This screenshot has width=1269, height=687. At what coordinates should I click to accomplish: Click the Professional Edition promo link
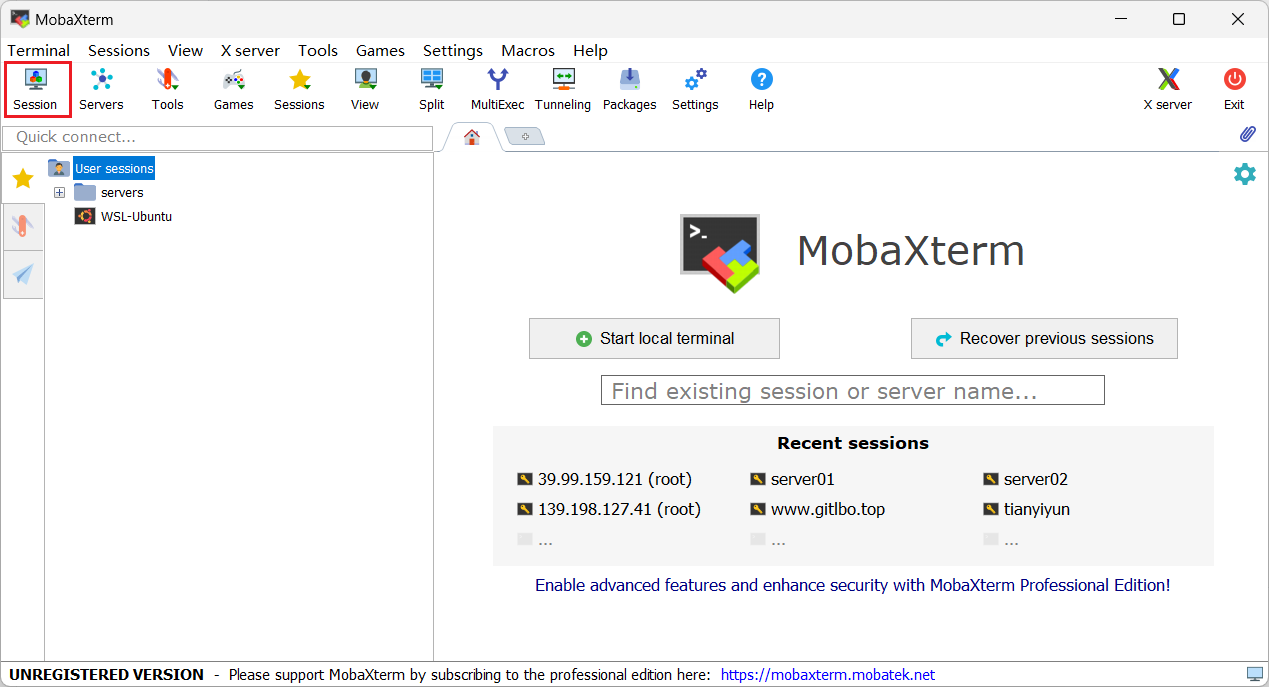coord(852,585)
